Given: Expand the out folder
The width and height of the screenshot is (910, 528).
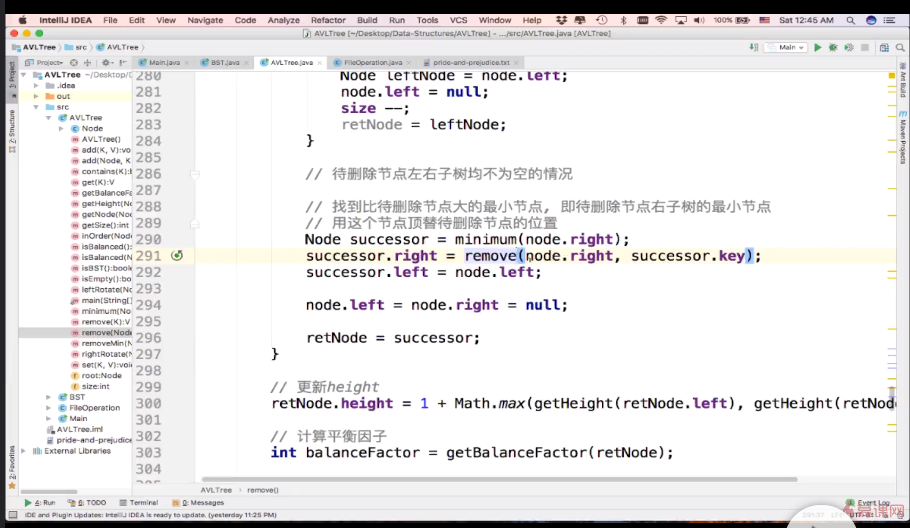Looking at the screenshot, I should (36, 96).
